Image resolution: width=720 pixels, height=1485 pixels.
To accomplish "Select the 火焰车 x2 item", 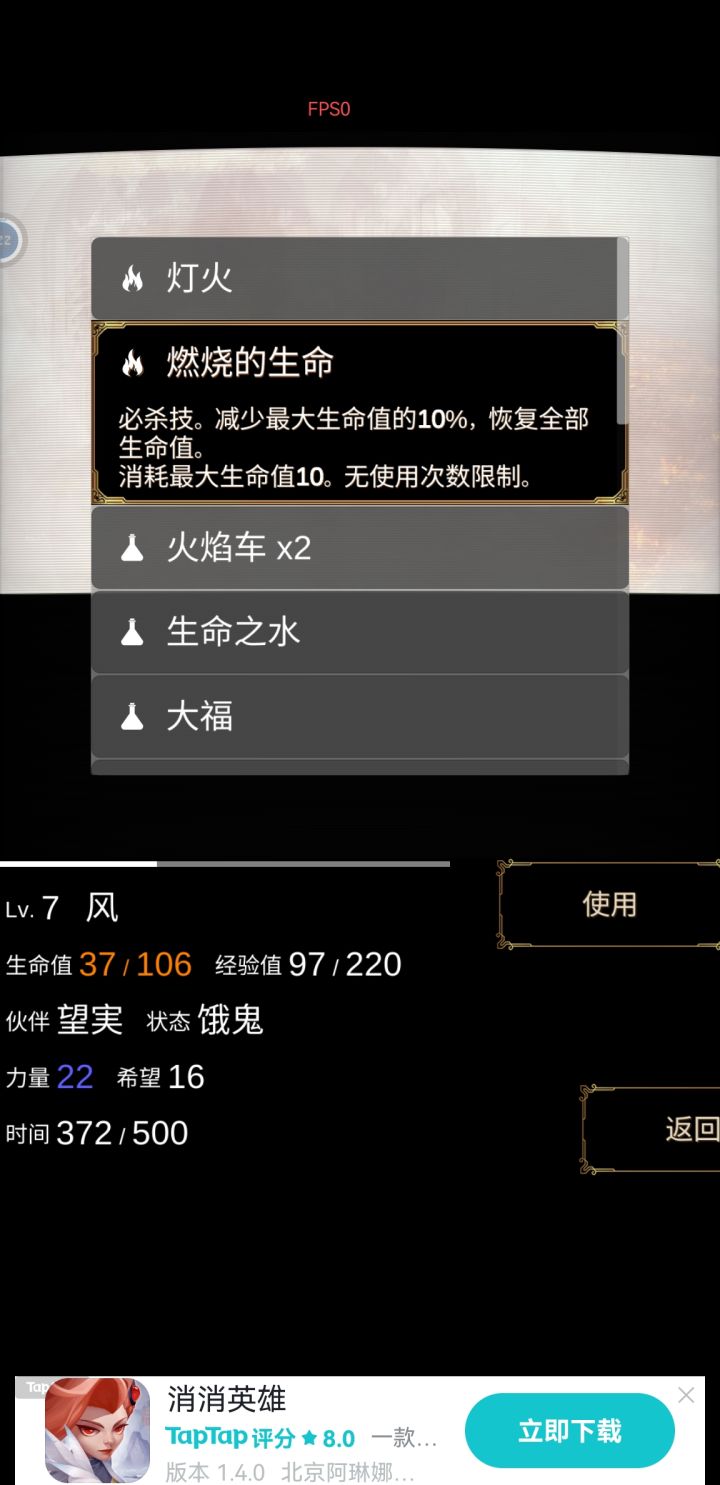I will pyautogui.click(x=360, y=548).
